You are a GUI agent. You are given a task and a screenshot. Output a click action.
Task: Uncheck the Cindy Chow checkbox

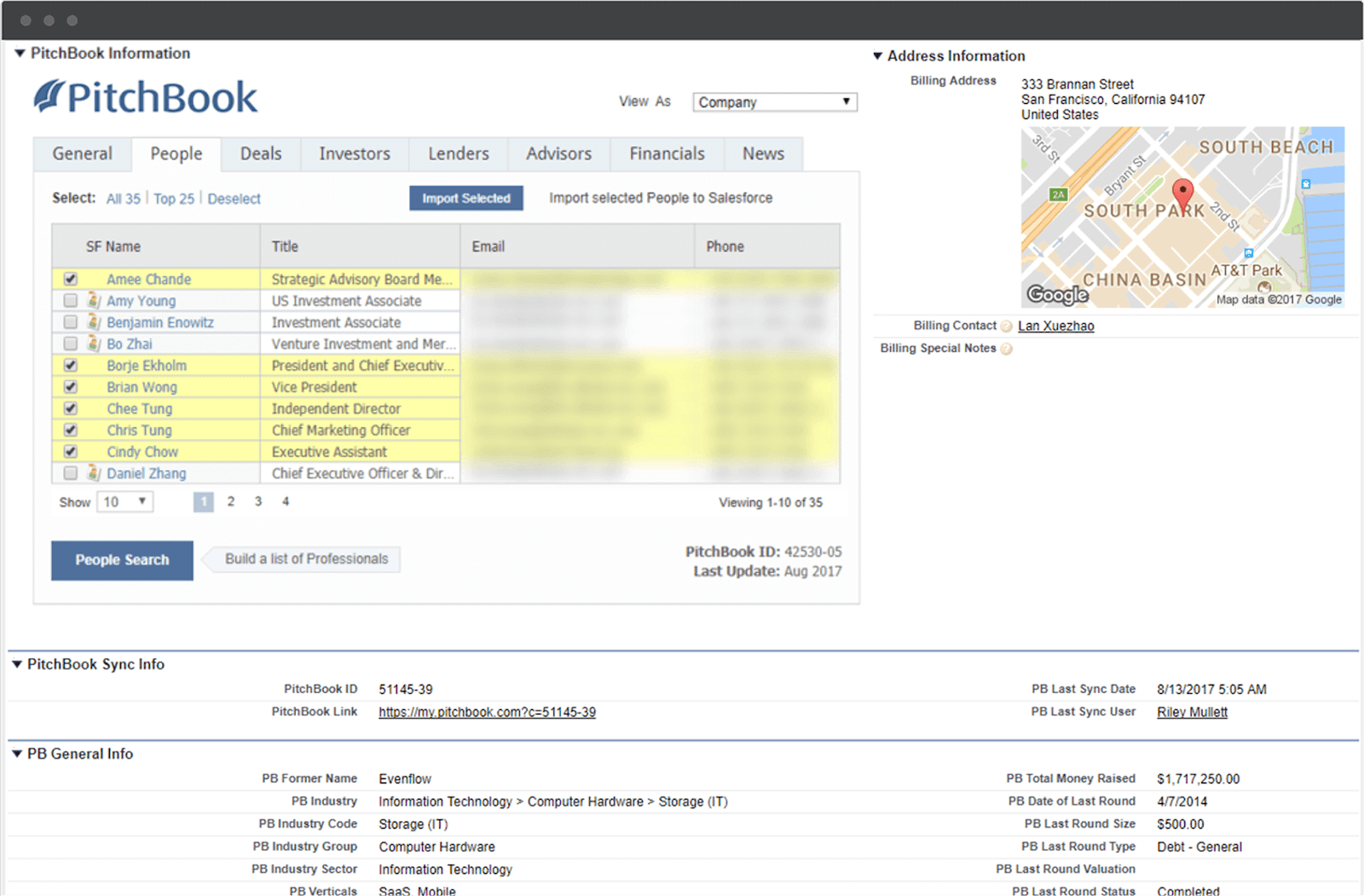click(71, 451)
